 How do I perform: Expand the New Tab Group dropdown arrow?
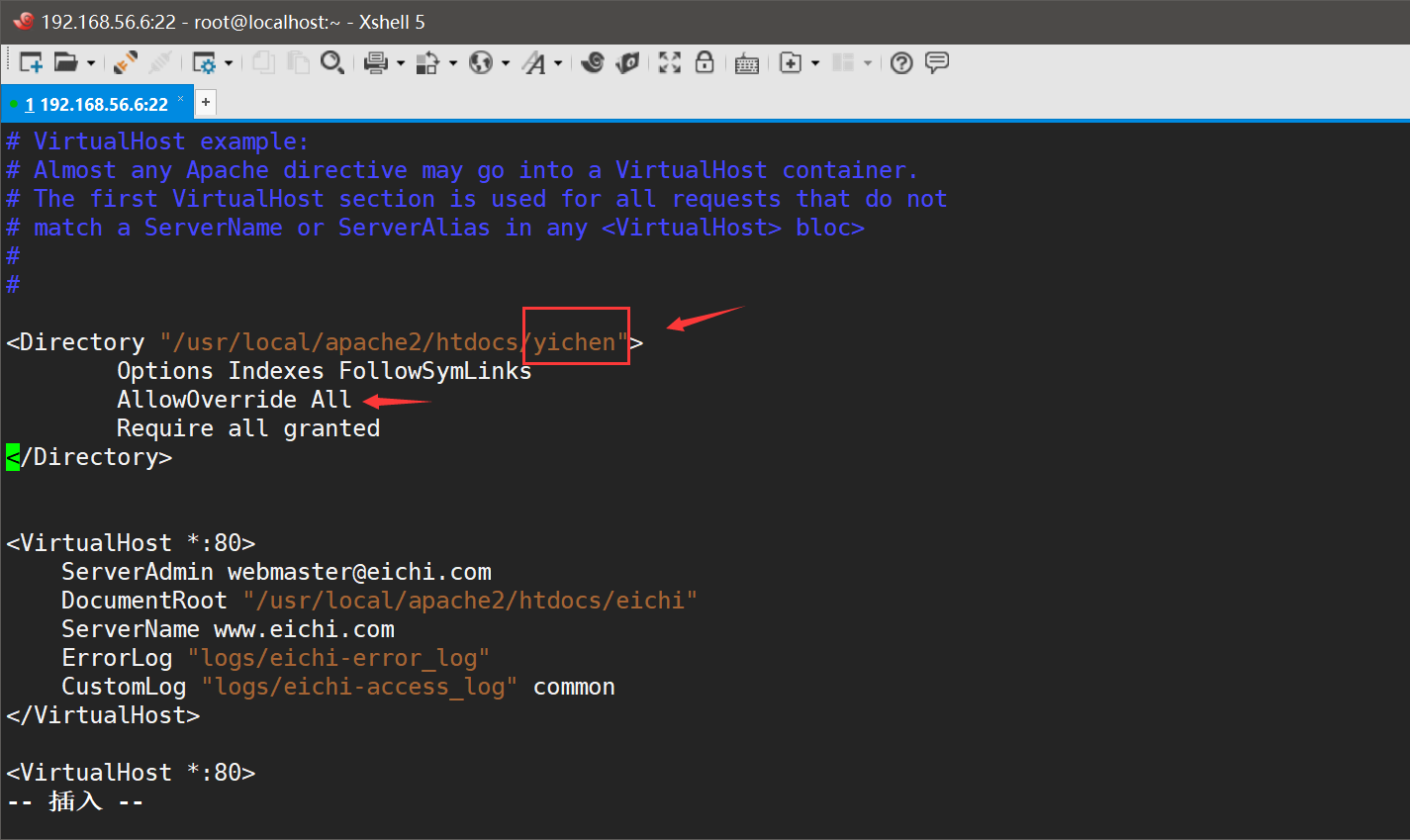click(x=815, y=63)
